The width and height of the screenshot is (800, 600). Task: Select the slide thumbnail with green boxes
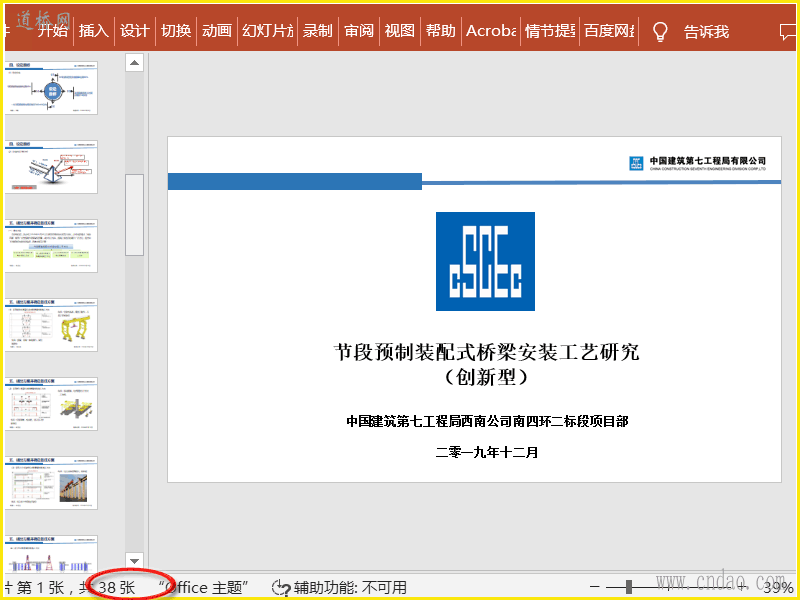click(51, 246)
